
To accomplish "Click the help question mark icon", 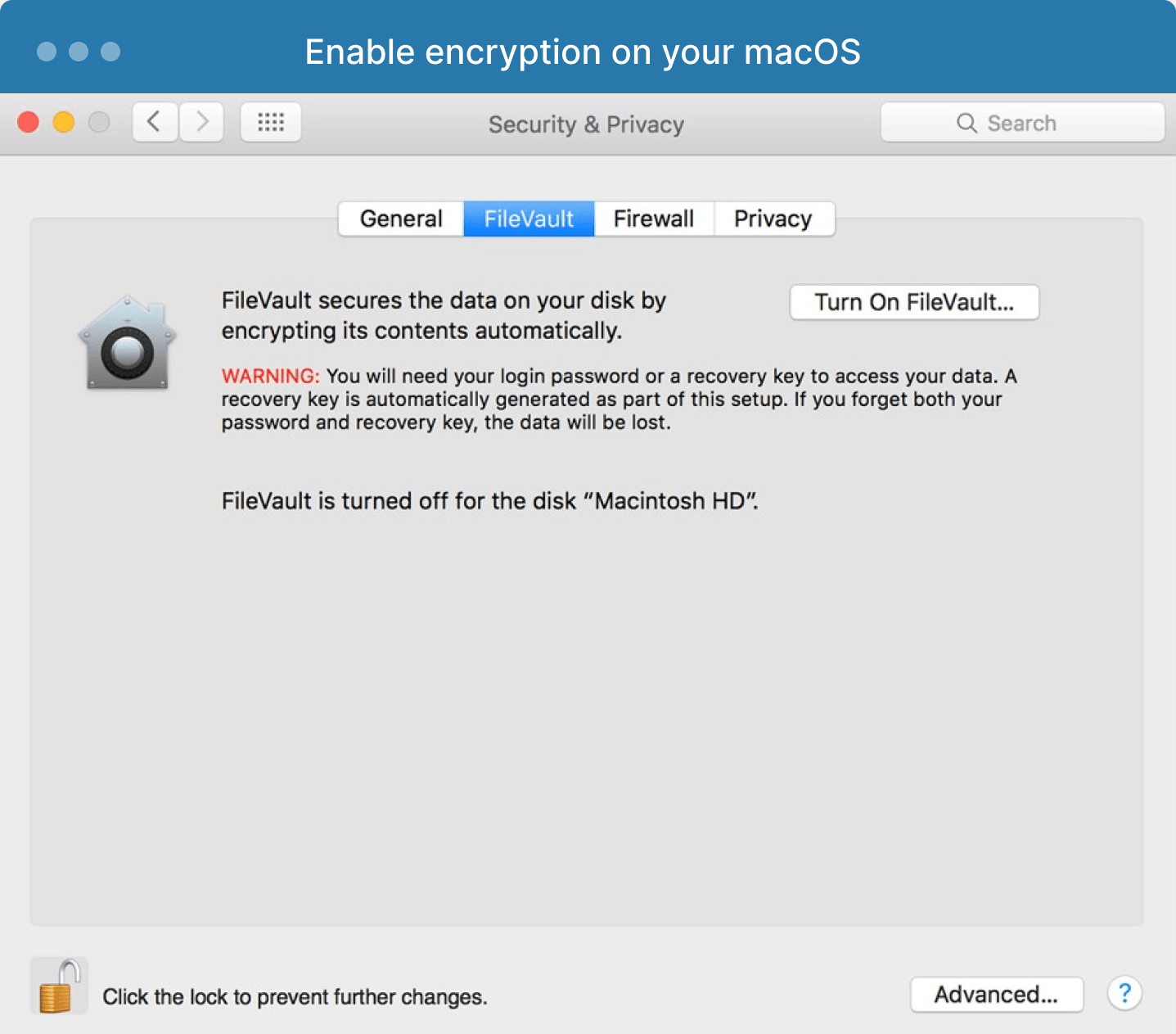I will [1125, 993].
